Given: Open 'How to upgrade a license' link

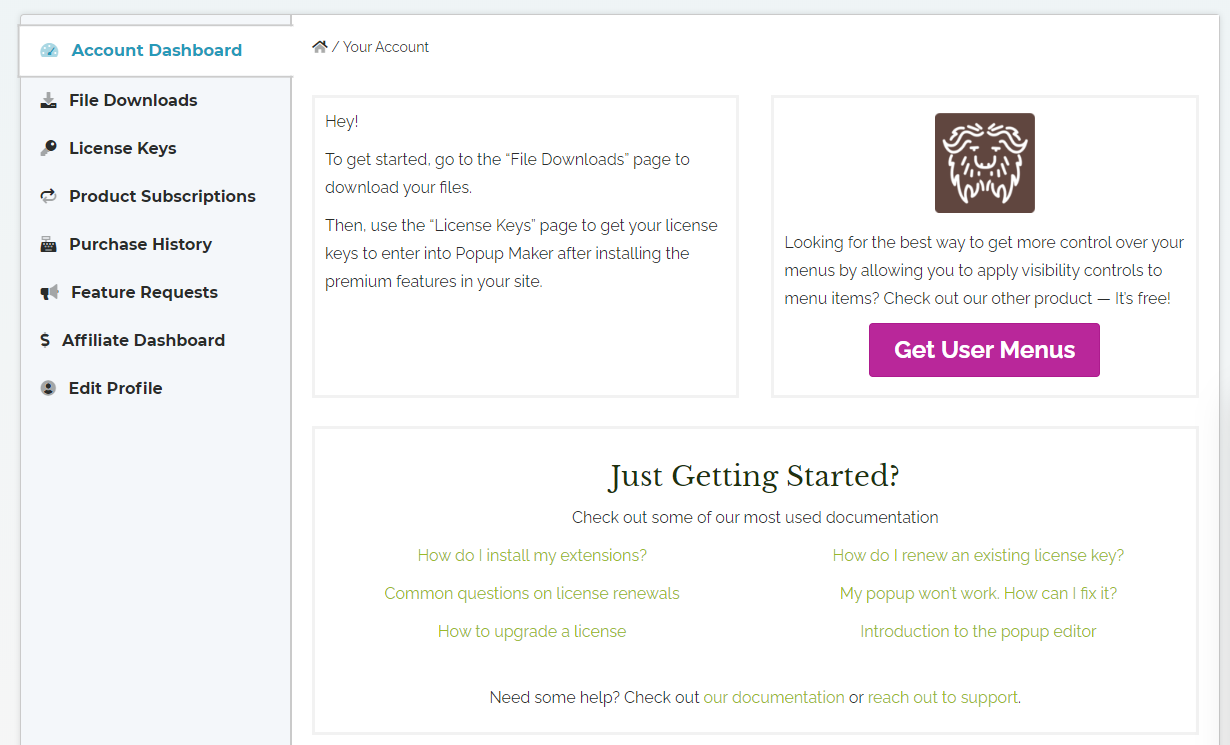Looking at the screenshot, I should [532, 631].
